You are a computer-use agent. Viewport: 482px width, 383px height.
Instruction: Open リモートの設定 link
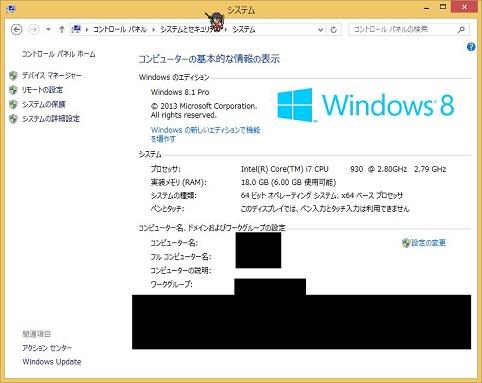tap(42, 90)
